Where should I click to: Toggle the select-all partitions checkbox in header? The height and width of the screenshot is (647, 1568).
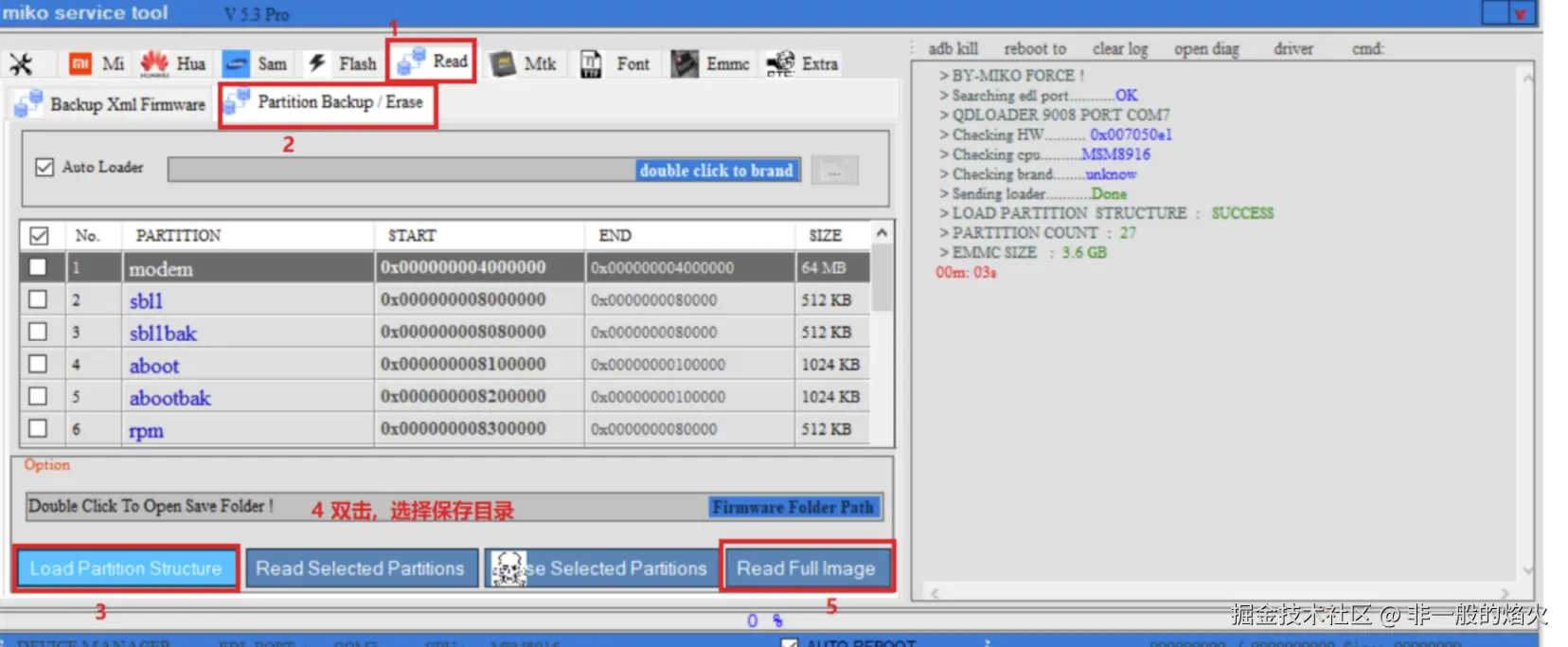coord(39,236)
